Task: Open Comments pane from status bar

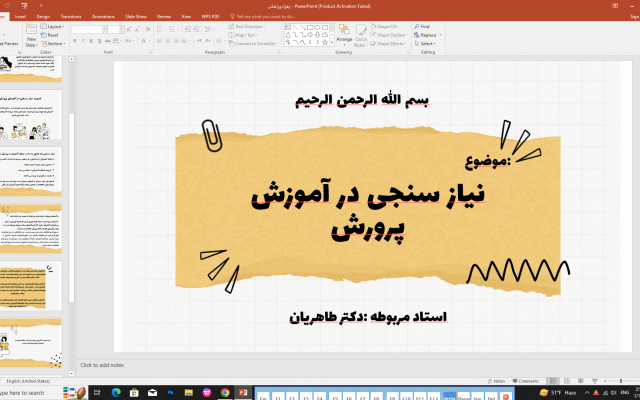Action: point(526,381)
